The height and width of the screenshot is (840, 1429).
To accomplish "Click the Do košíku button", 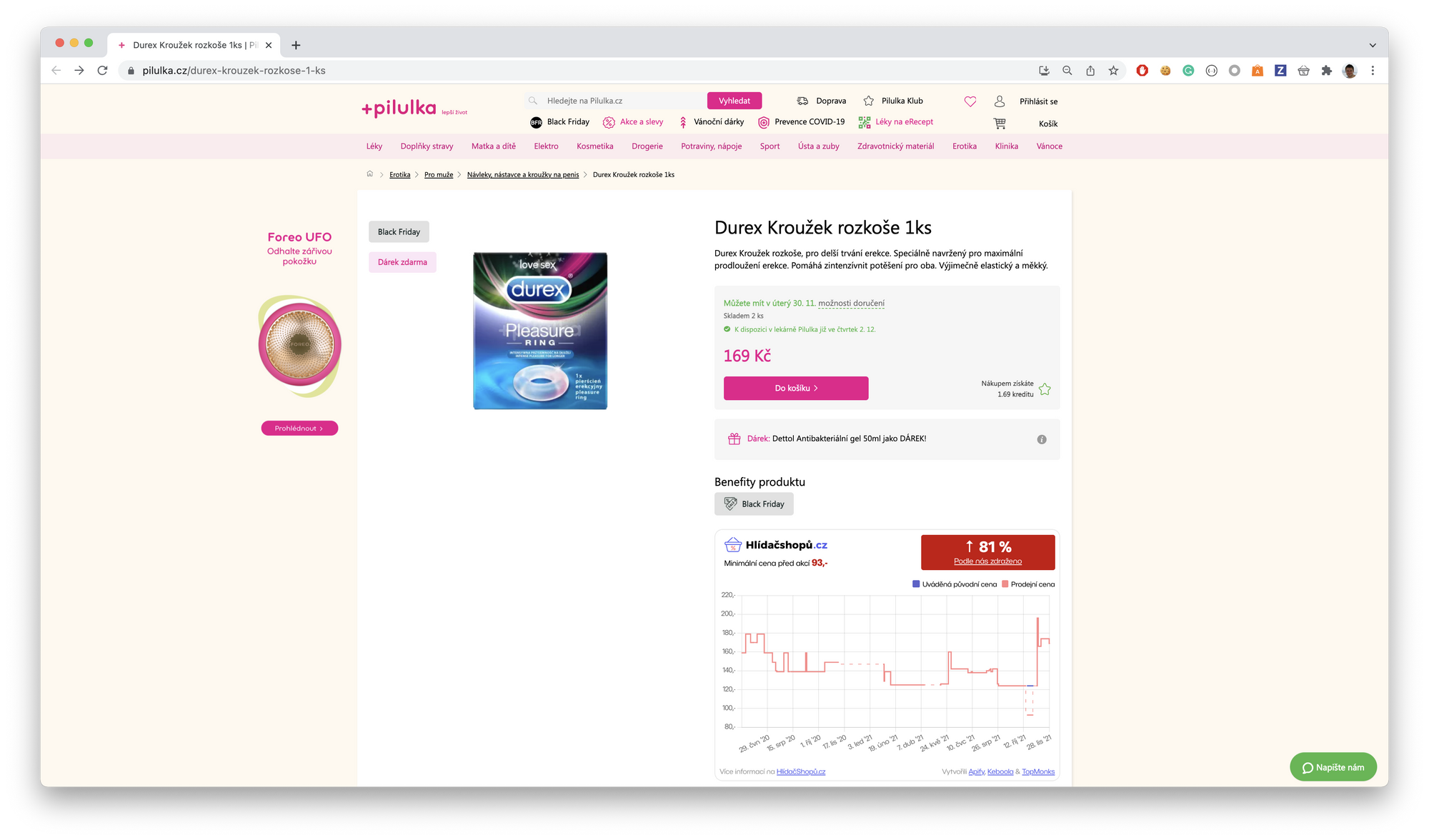I will pos(795,388).
